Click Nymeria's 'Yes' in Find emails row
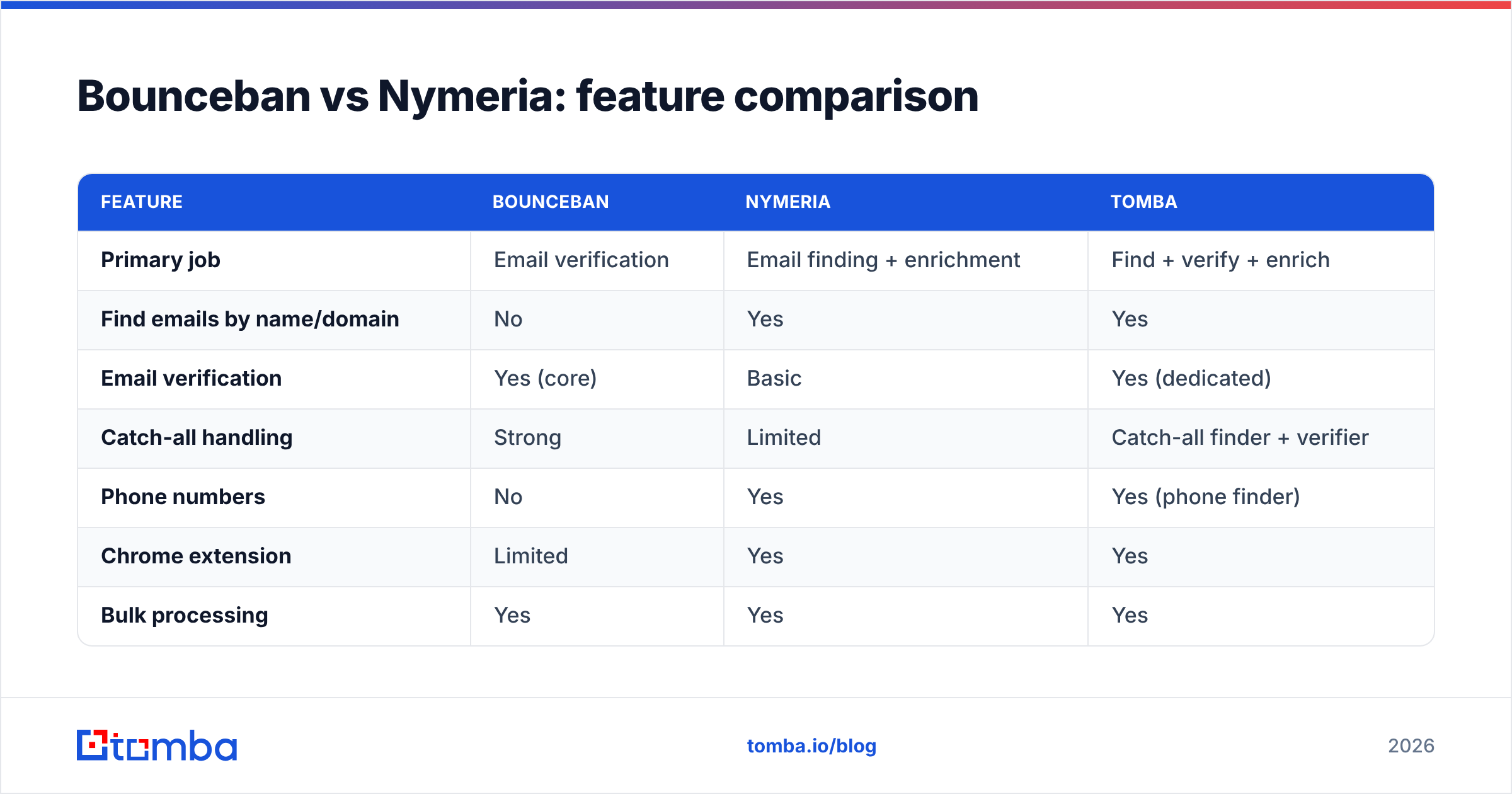The width and height of the screenshot is (1512, 794). coord(765,319)
